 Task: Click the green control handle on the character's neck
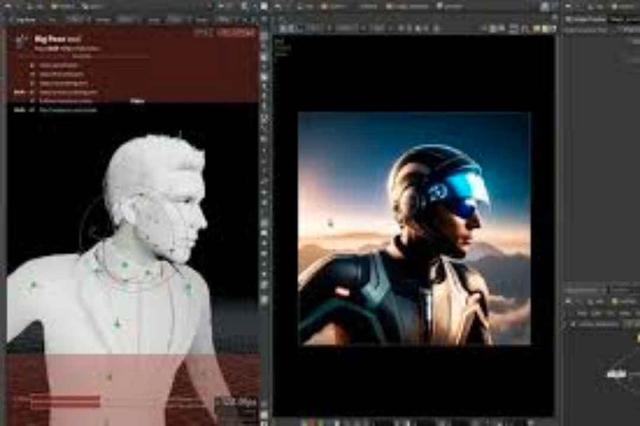[x=124, y=266]
